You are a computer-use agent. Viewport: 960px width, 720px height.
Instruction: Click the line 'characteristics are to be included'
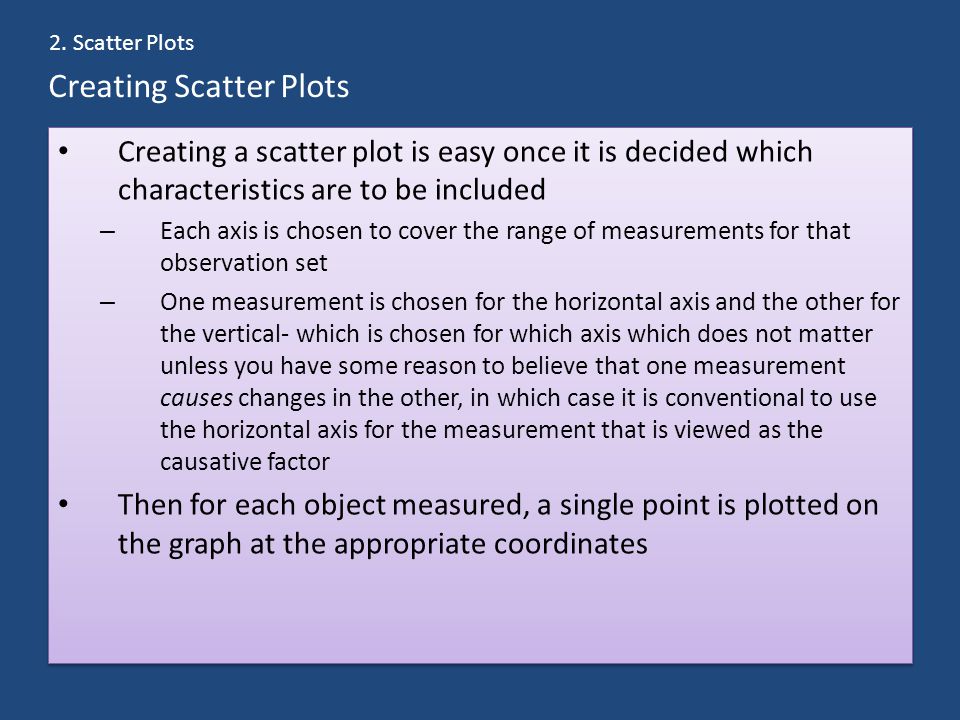[332, 190]
